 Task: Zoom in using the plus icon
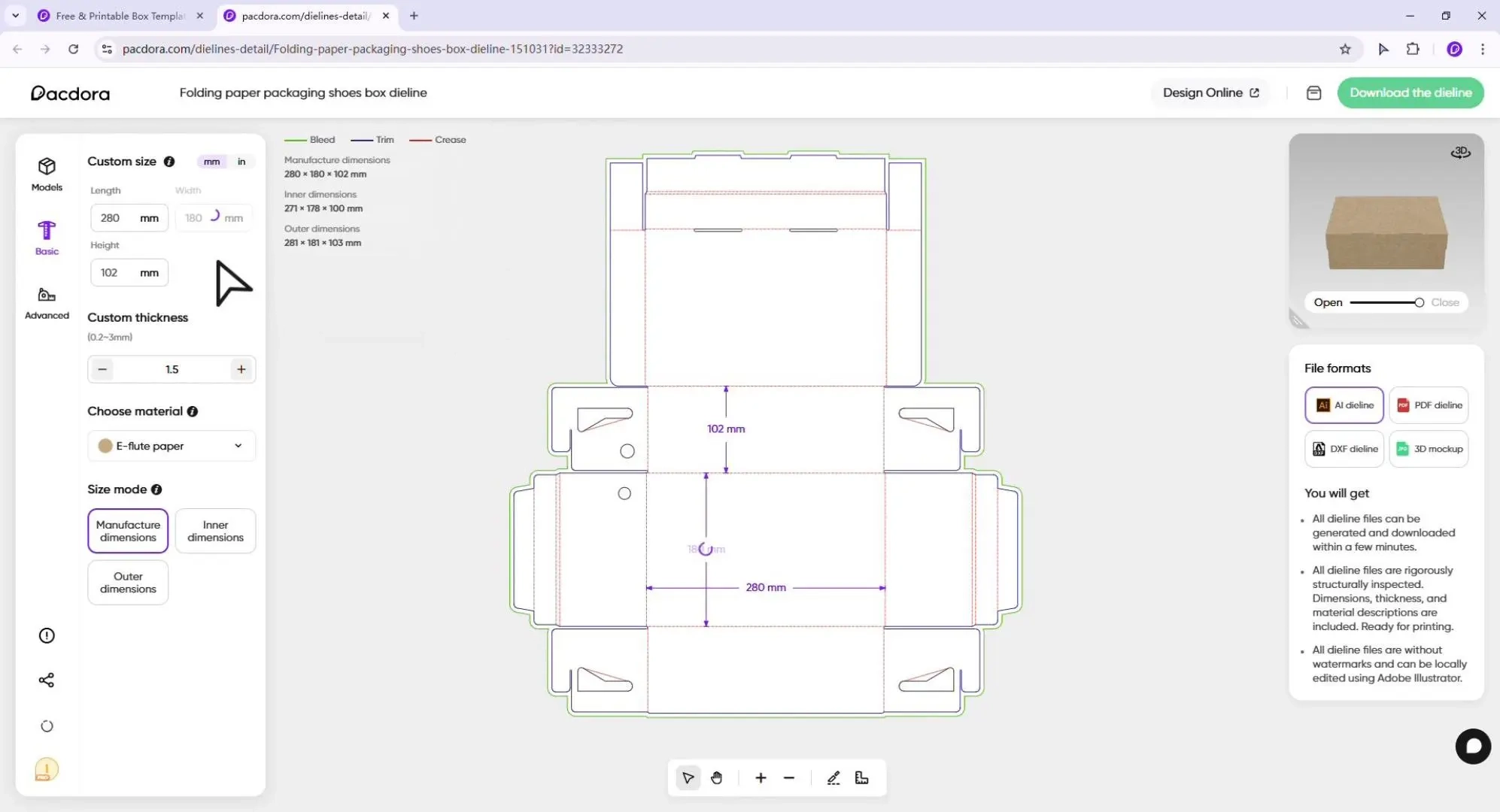coord(760,778)
